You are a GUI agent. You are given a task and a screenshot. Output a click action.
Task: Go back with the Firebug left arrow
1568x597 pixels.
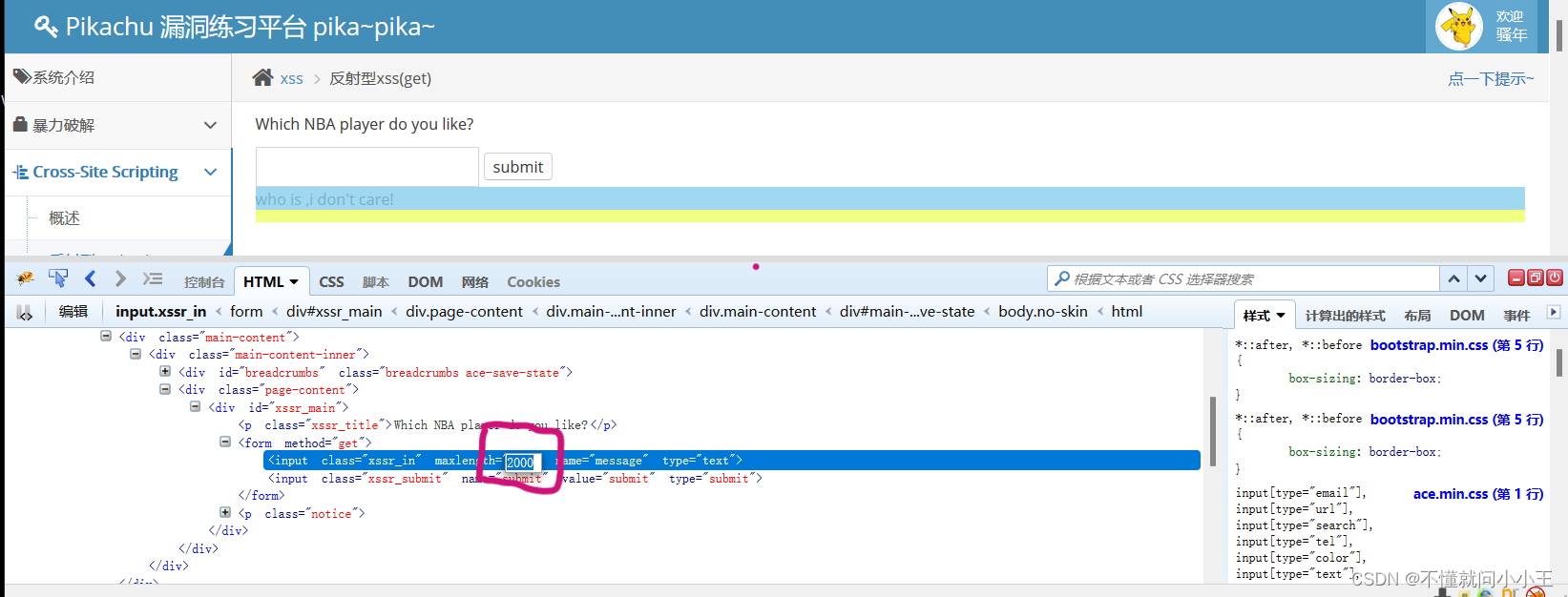91,278
